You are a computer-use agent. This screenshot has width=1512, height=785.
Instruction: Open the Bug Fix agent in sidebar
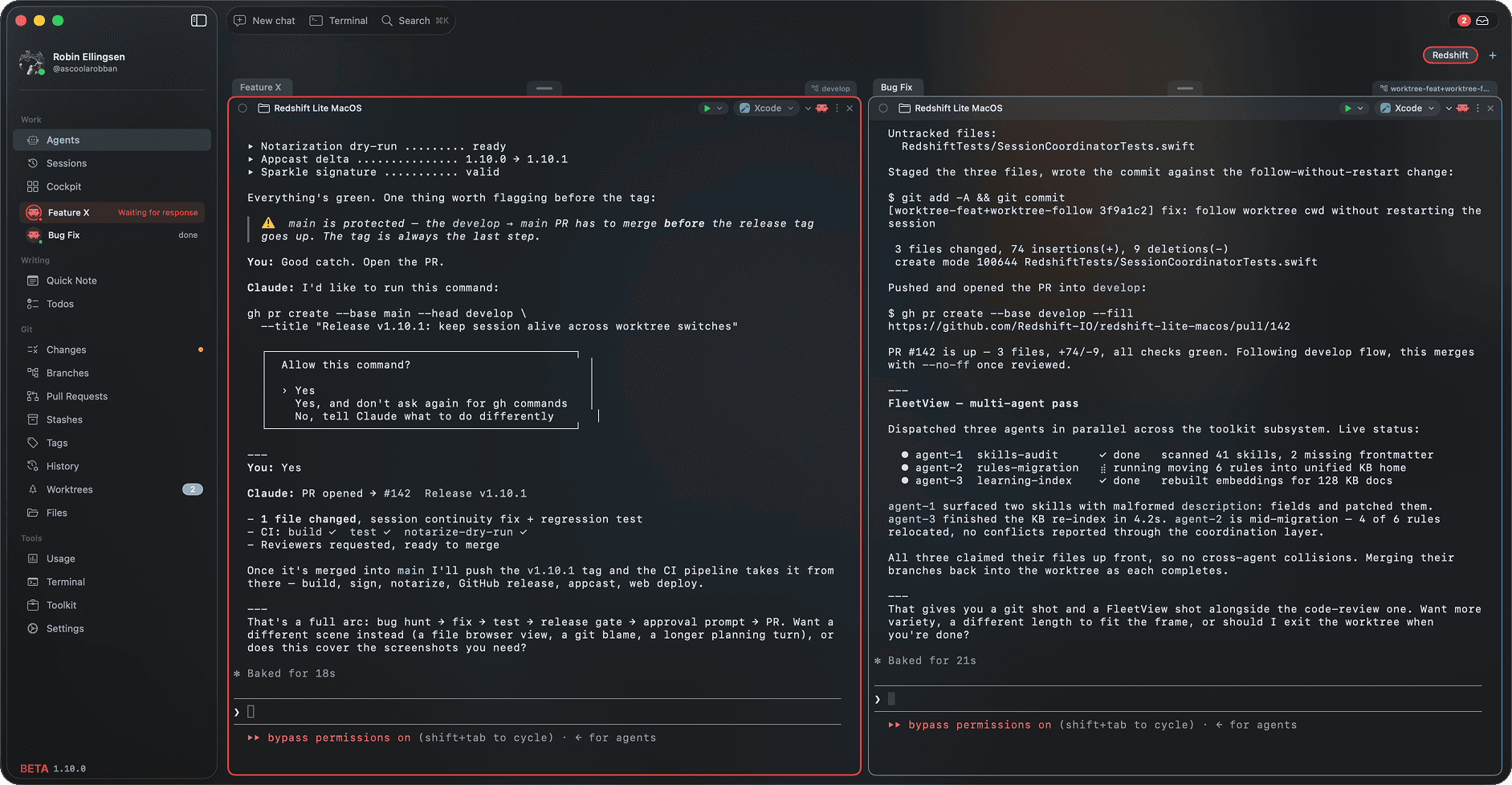click(112, 235)
